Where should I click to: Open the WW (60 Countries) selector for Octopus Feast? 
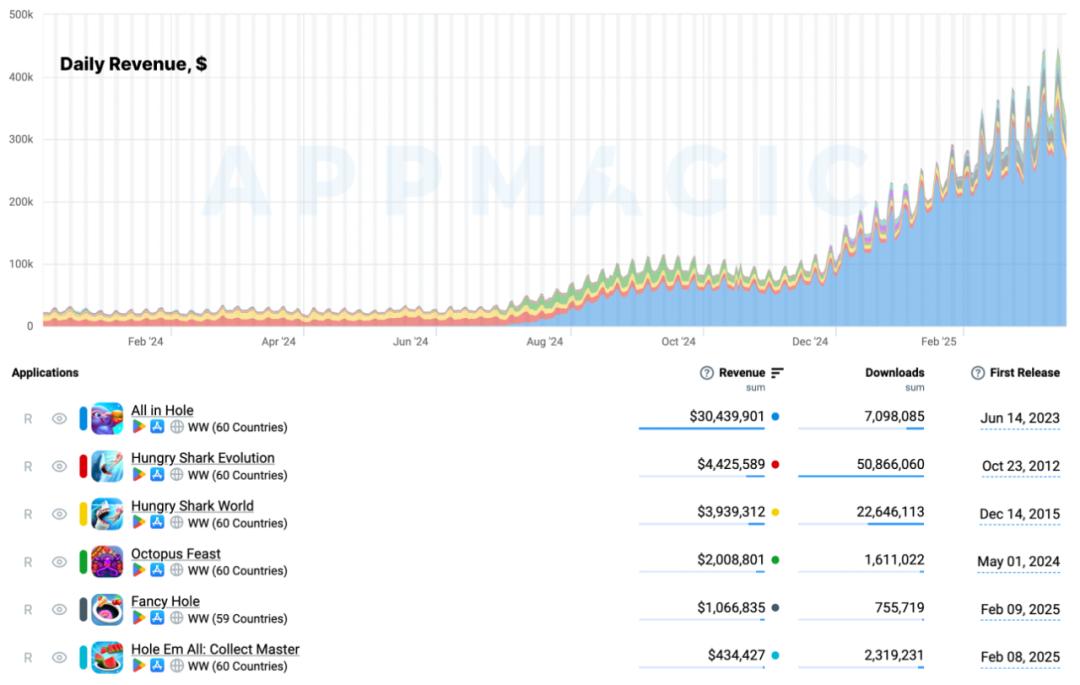pyautogui.click(x=237, y=570)
